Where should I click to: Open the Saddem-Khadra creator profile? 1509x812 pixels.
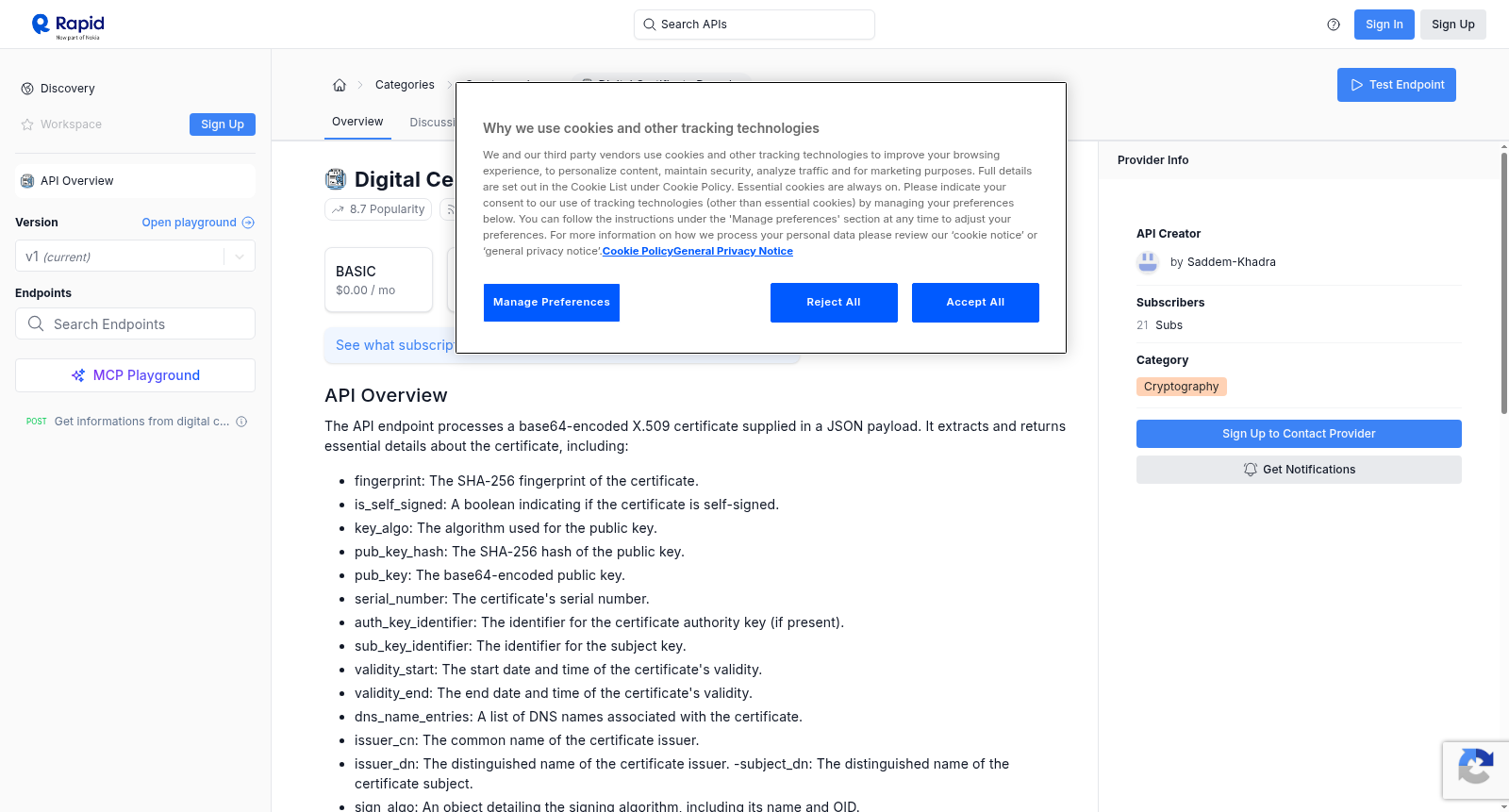[x=1231, y=262]
